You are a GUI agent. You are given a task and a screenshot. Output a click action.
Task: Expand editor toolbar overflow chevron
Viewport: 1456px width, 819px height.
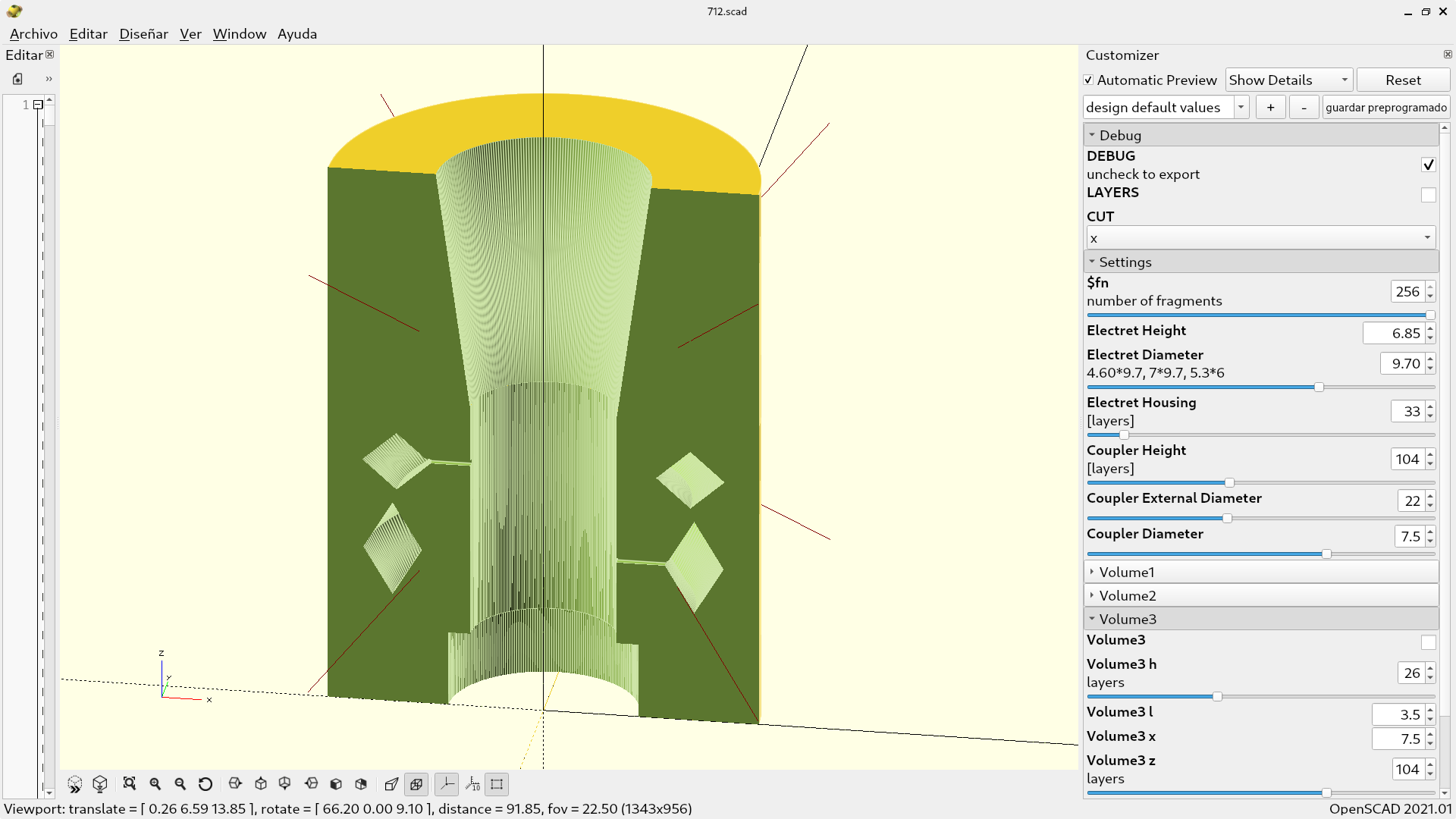pyautogui.click(x=49, y=79)
